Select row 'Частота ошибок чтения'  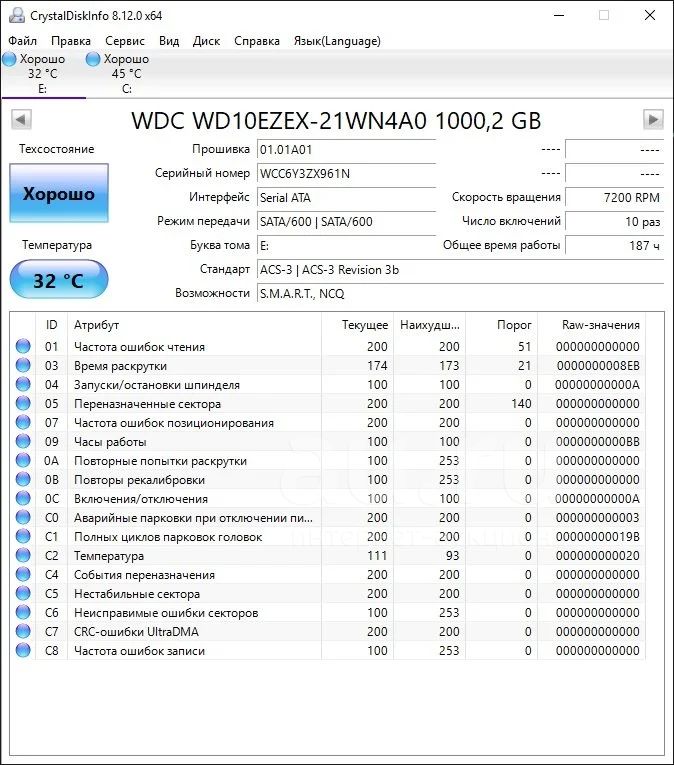point(327,346)
